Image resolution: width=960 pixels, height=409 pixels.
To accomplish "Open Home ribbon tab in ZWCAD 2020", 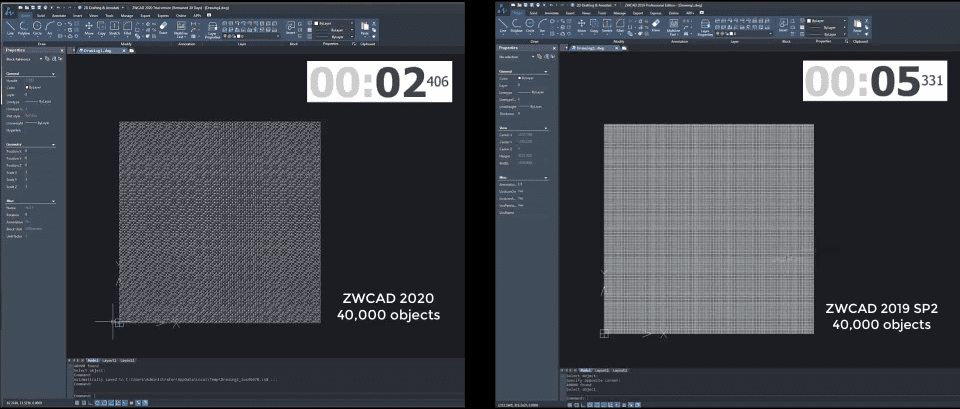I will tap(26, 16).
